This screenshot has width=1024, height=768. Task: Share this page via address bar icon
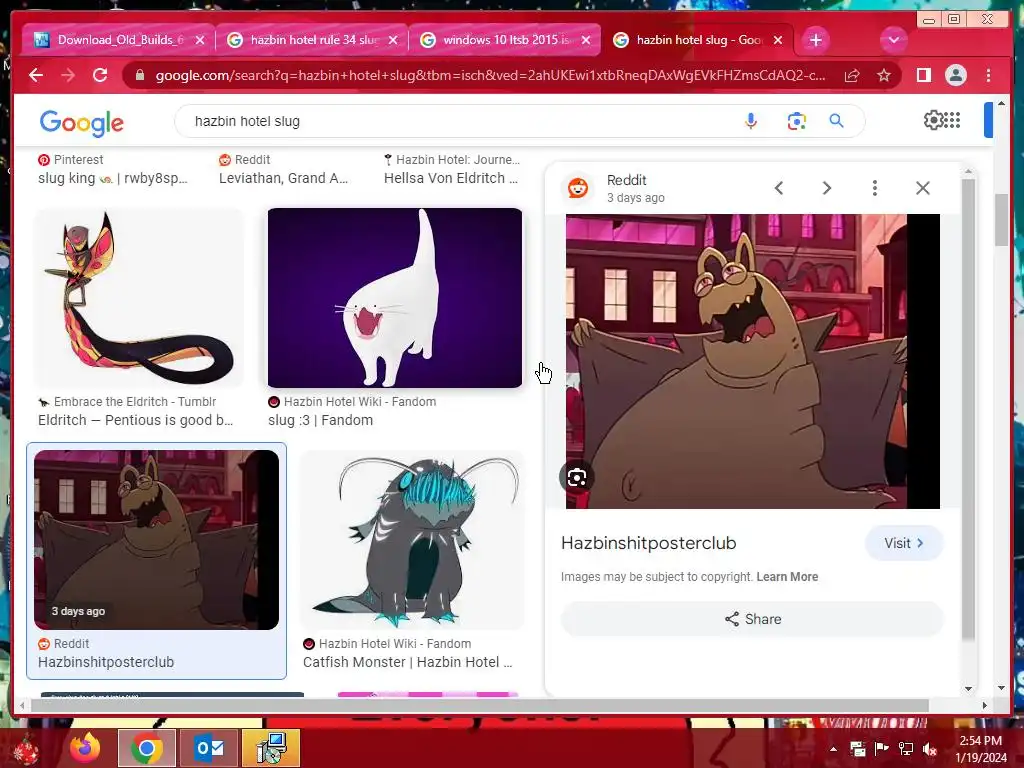(x=852, y=76)
